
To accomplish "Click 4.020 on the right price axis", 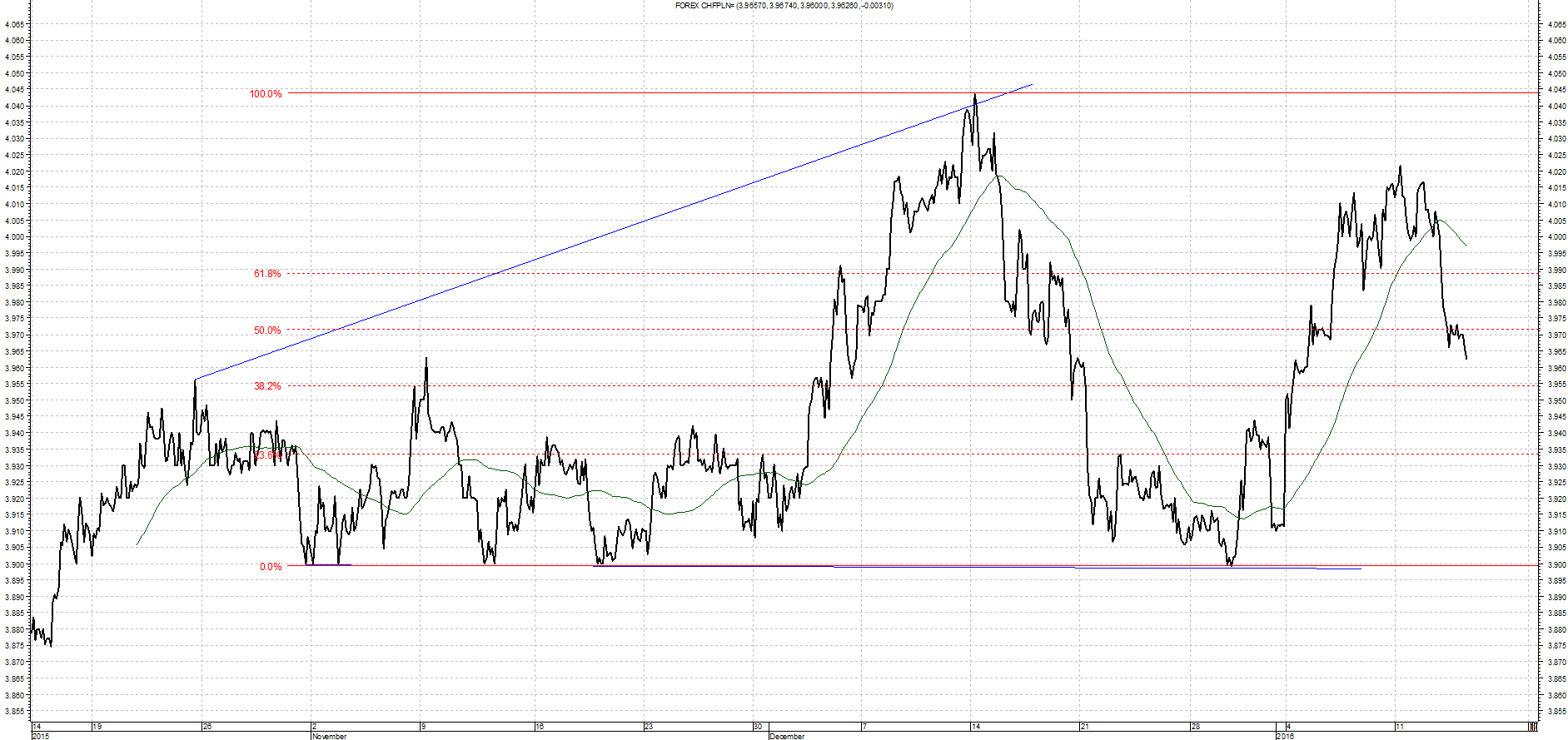I will tap(1556, 172).
